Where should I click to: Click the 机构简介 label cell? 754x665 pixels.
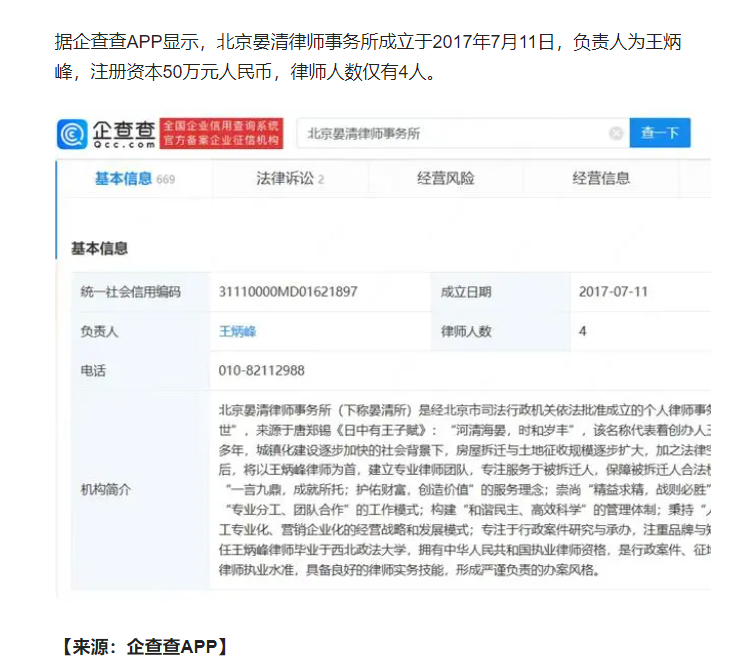point(141,490)
